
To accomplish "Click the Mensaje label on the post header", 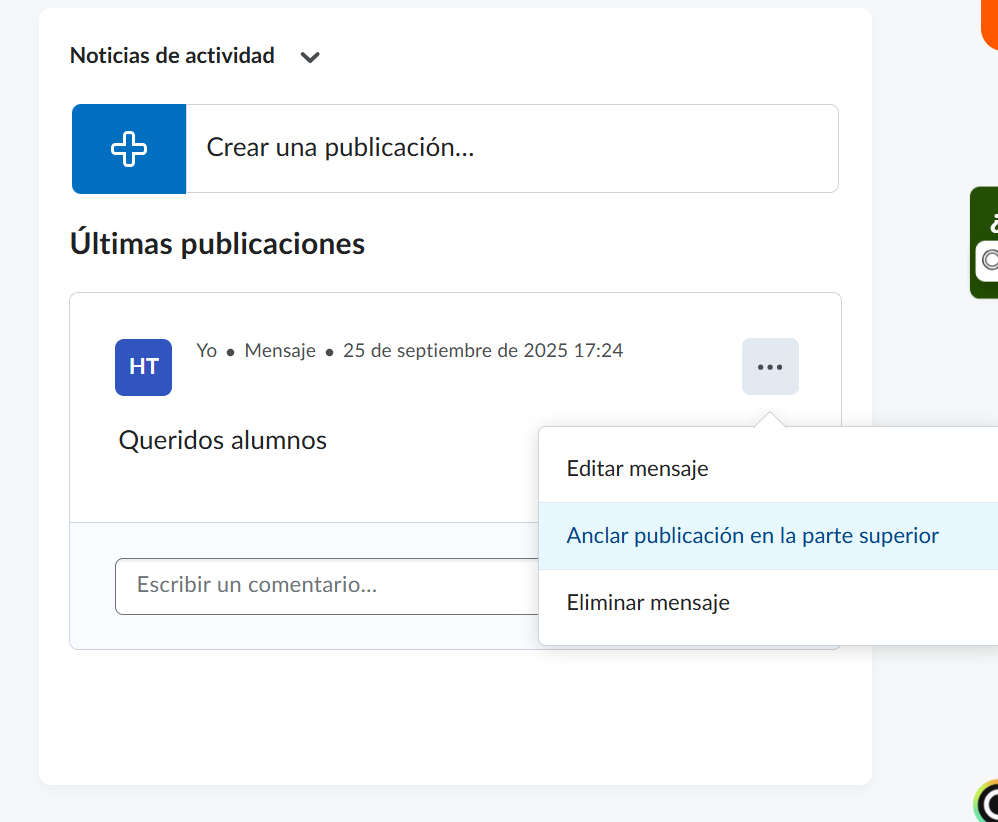I will (x=280, y=351).
